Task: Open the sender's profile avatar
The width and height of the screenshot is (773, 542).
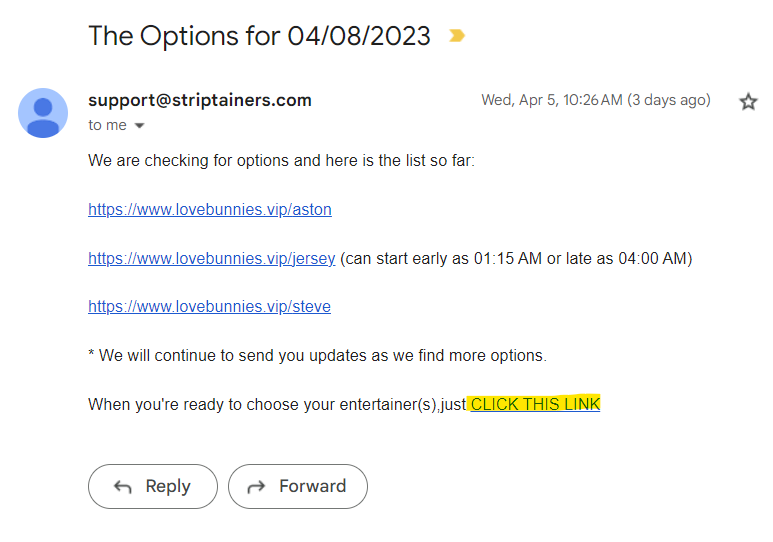Action: (43, 113)
